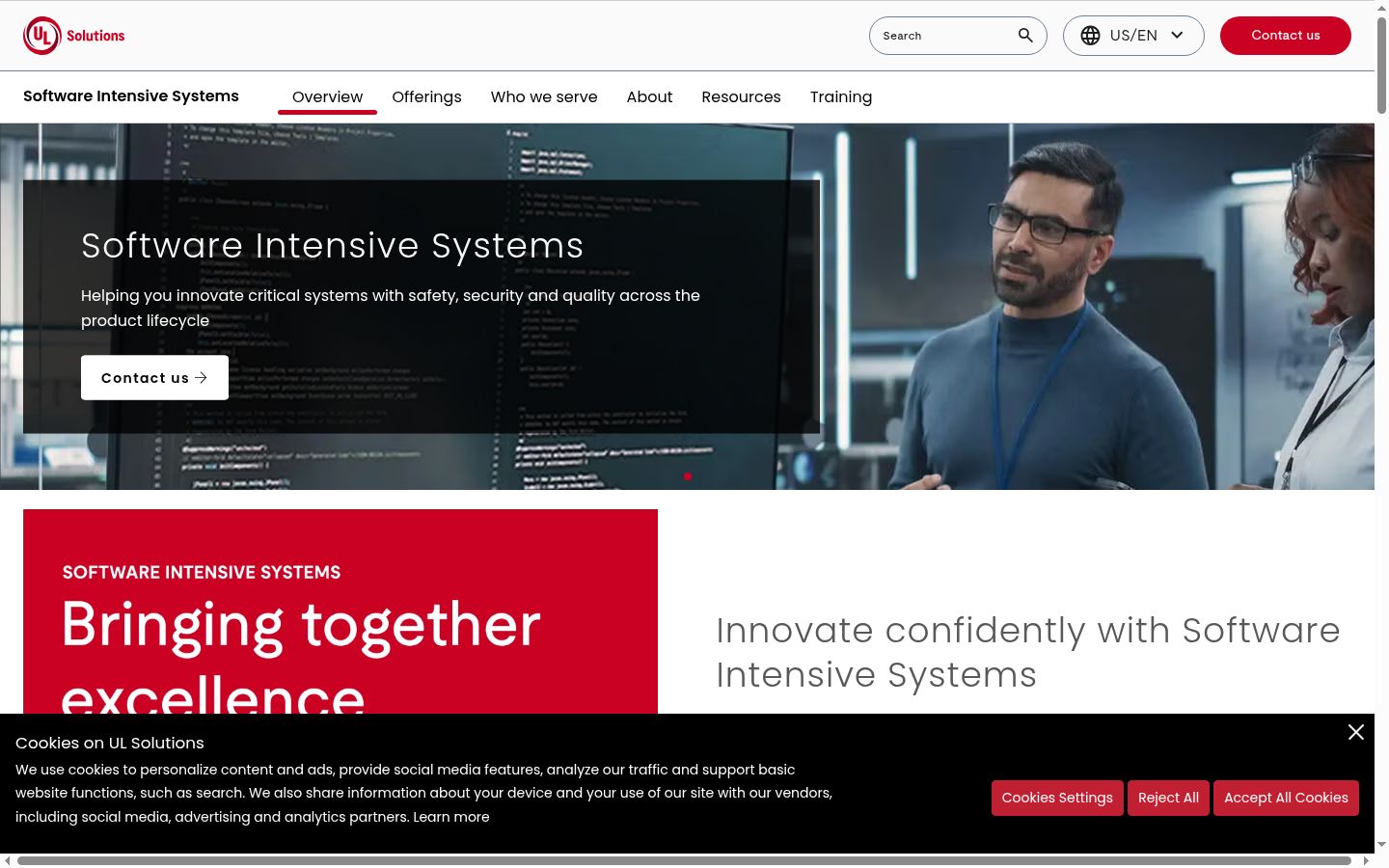This screenshot has width=1389, height=868.
Task: Close the cookie banner with X
Action: tap(1356, 732)
